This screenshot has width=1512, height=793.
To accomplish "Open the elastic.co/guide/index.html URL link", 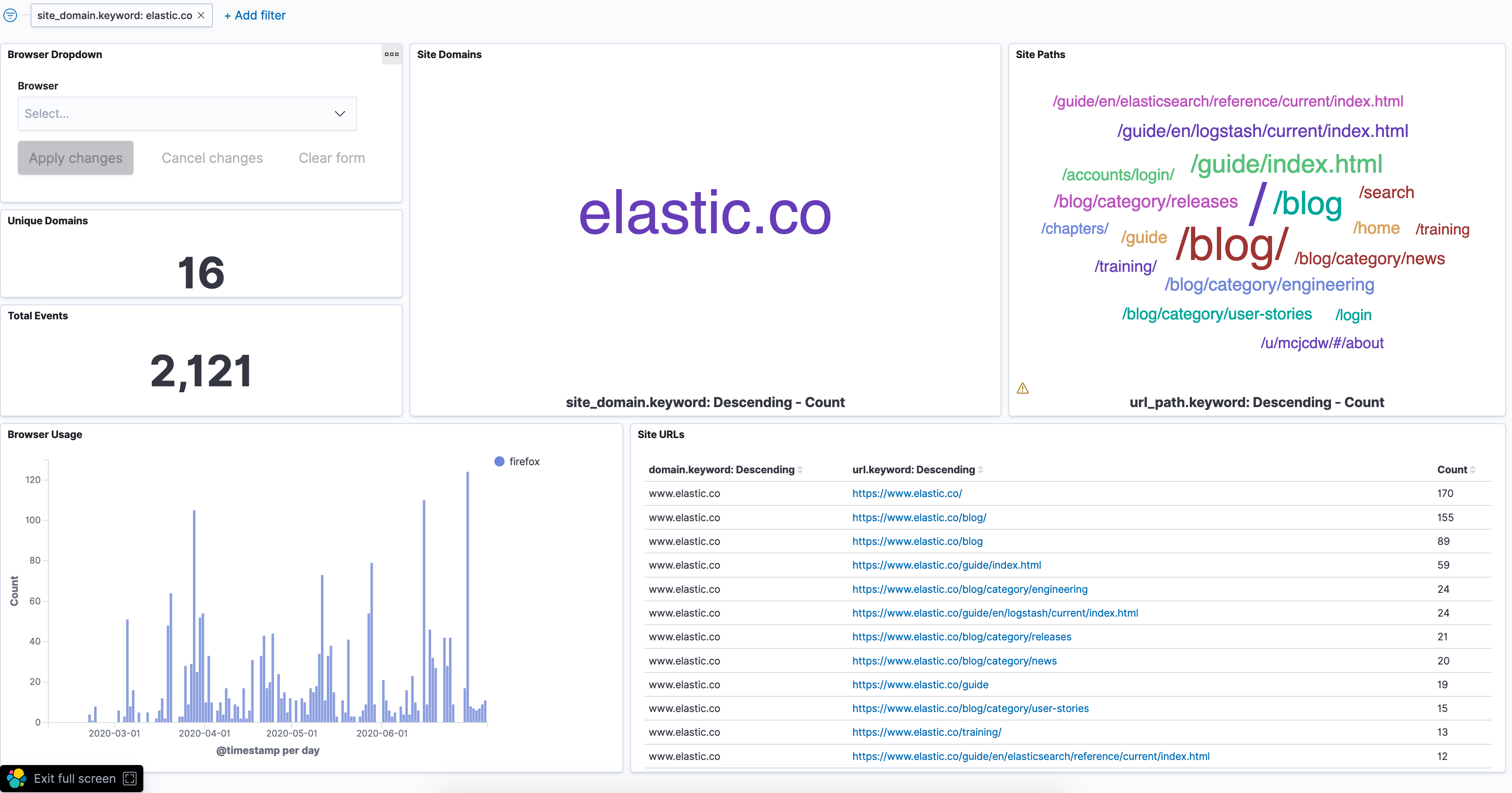I will click(x=946, y=565).
